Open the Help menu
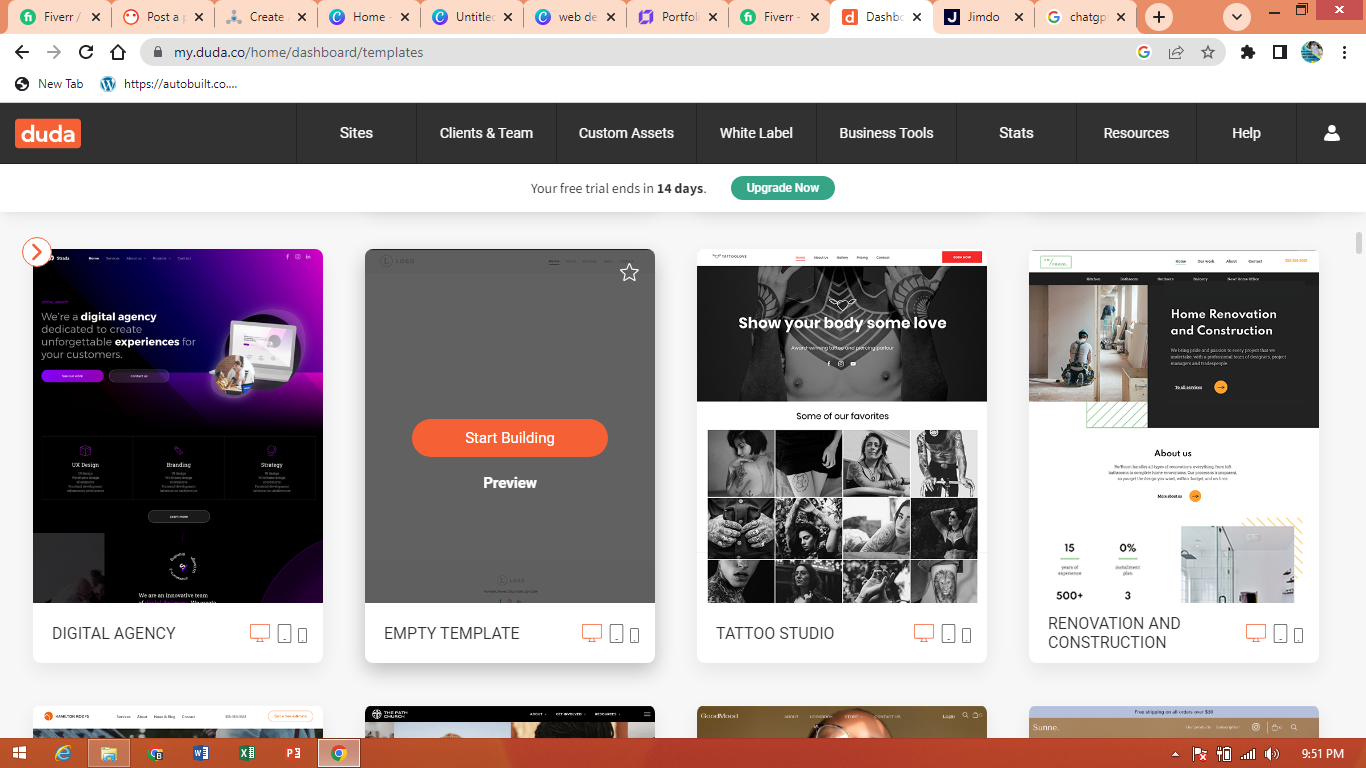 [x=1246, y=133]
